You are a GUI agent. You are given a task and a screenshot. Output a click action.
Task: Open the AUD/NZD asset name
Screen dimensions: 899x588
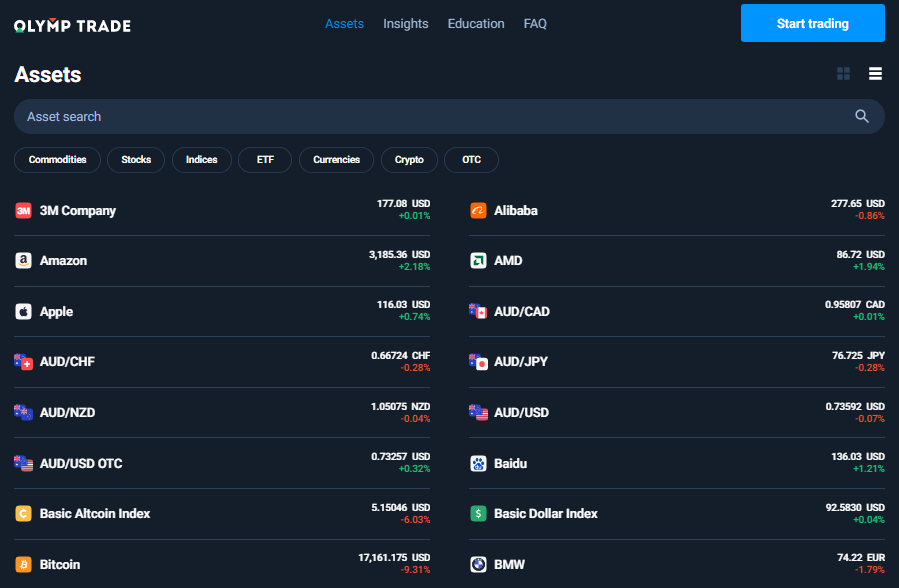pyautogui.click(x=67, y=413)
